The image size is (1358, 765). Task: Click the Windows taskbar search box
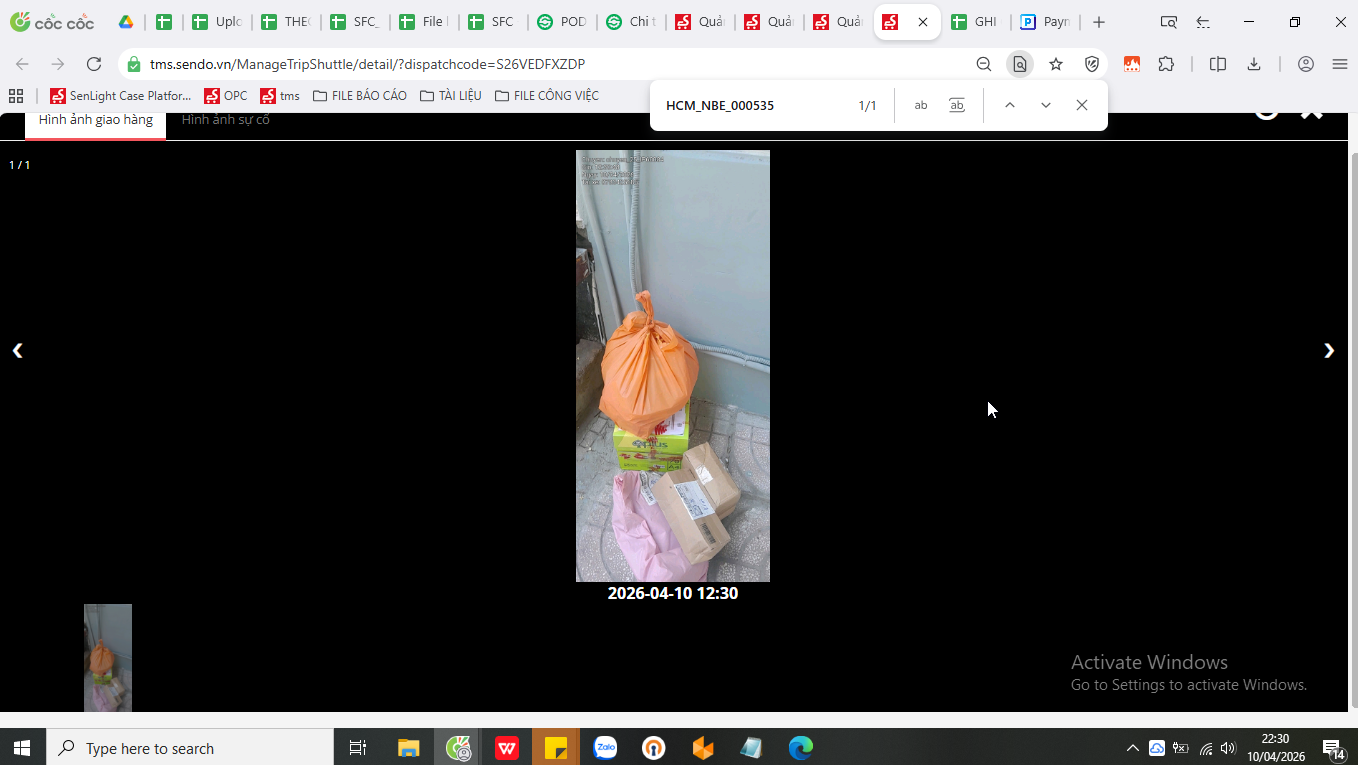[x=190, y=748]
